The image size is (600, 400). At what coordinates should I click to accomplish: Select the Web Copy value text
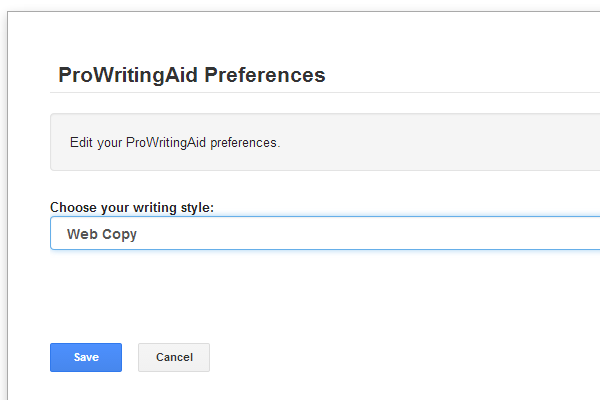pyautogui.click(x=102, y=234)
